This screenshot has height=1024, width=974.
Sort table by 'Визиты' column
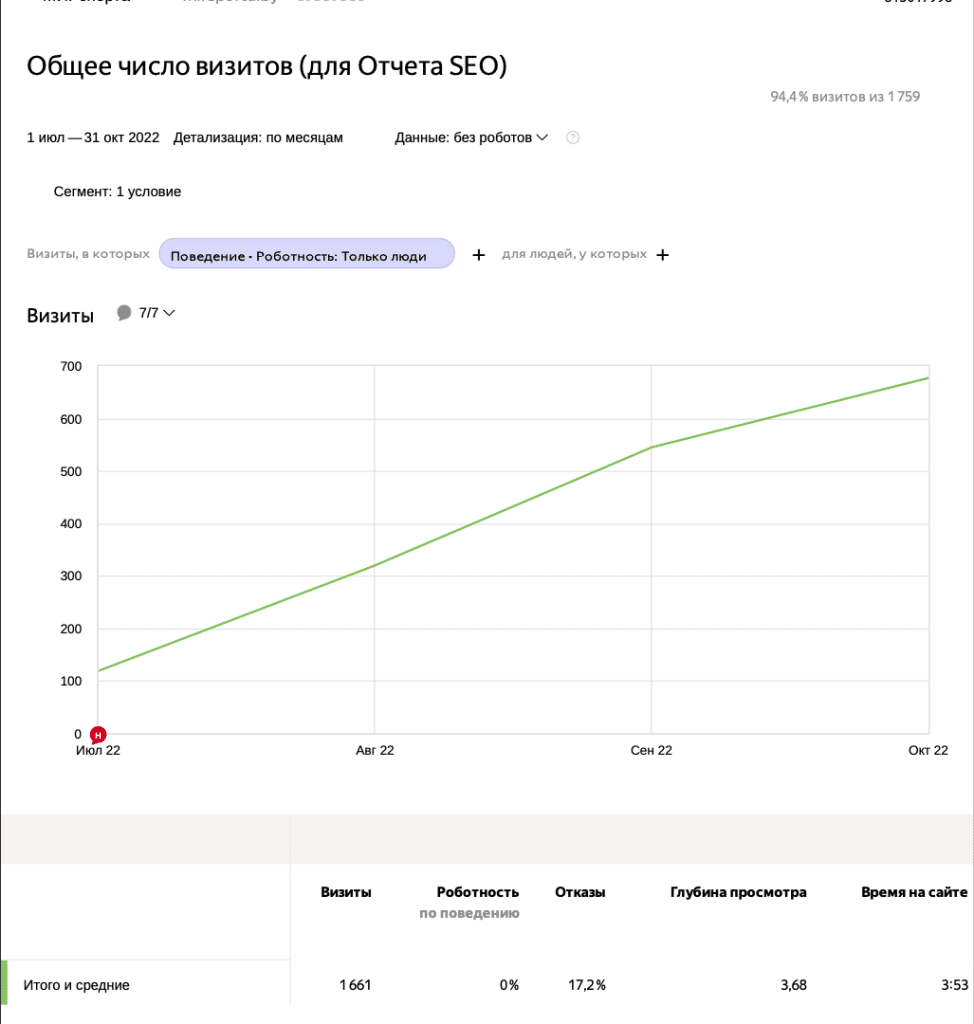point(346,892)
